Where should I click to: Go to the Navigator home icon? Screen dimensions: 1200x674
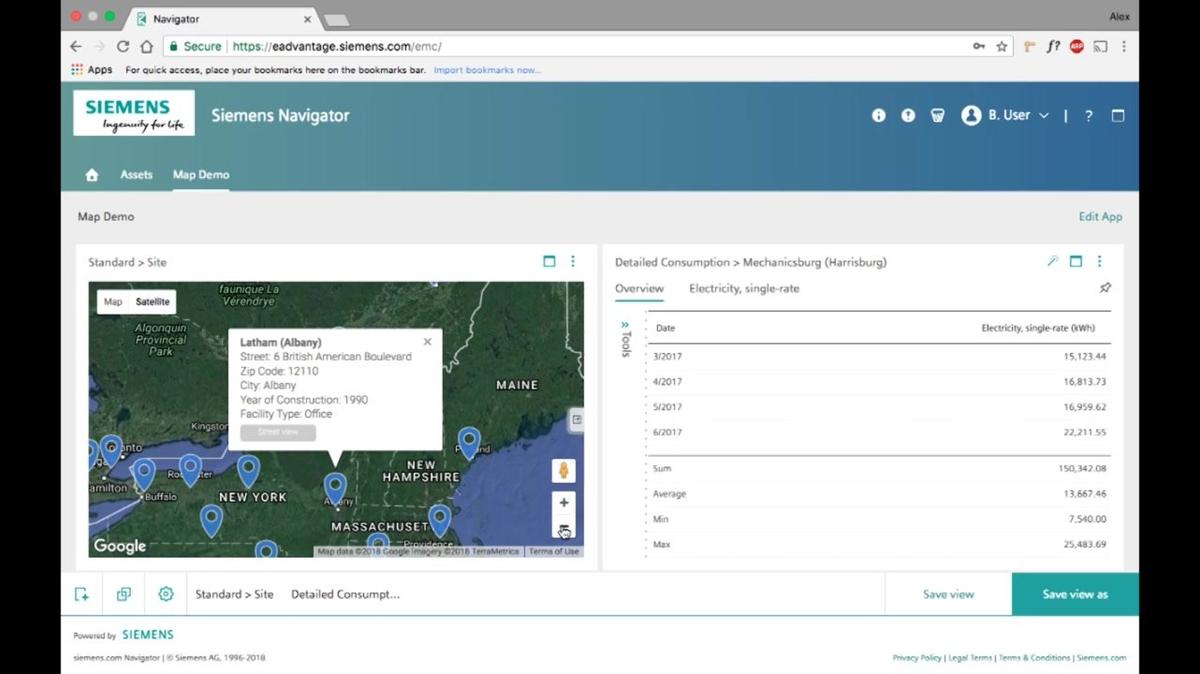click(x=92, y=175)
